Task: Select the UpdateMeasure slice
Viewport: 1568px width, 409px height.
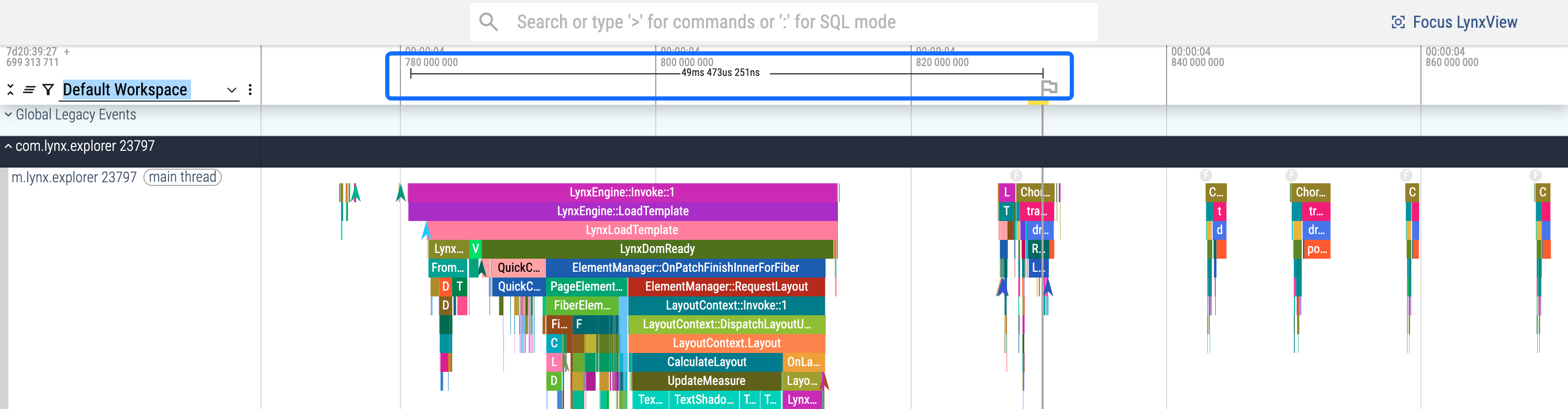Action: [706, 381]
